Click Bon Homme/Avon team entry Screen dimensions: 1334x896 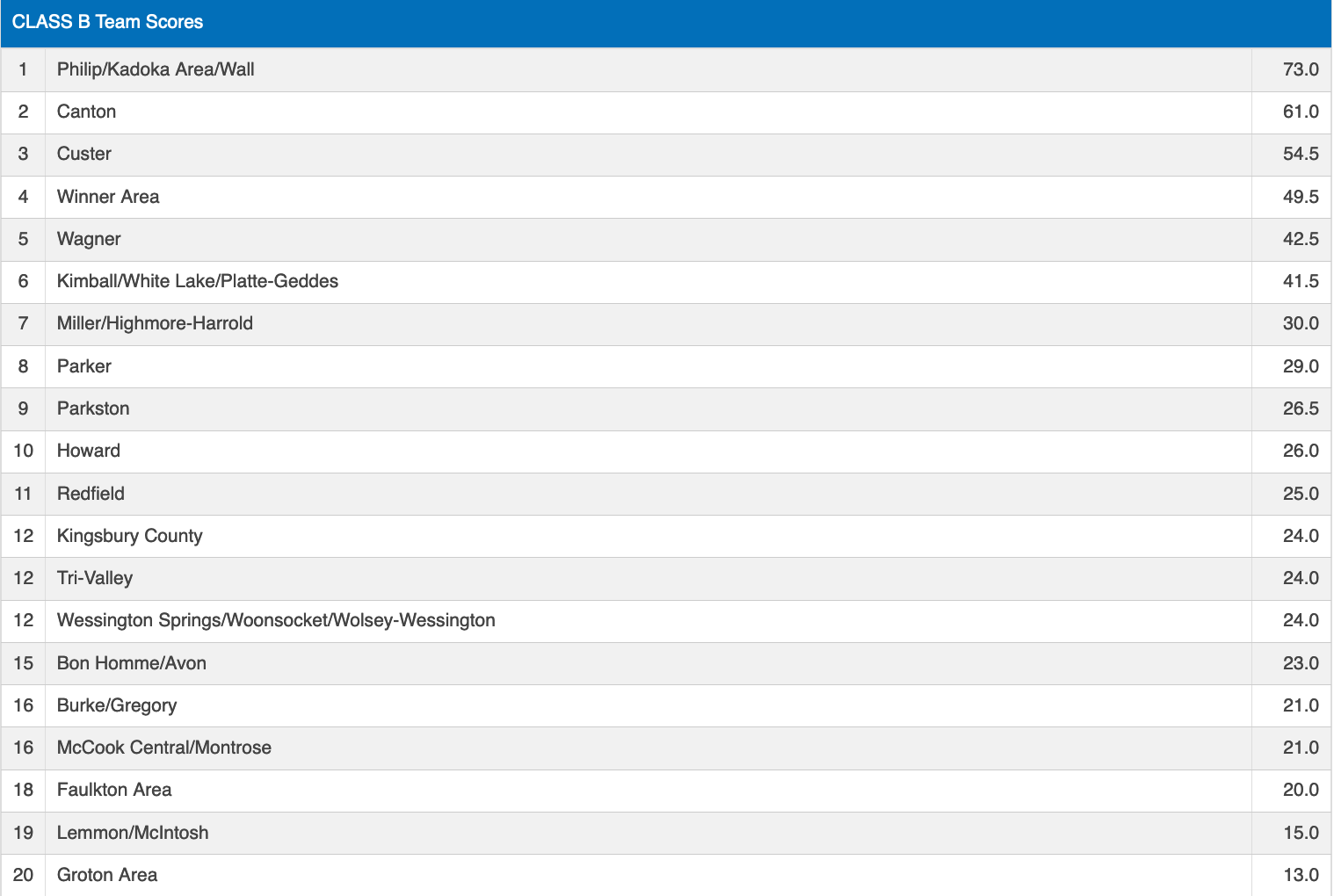(132, 663)
